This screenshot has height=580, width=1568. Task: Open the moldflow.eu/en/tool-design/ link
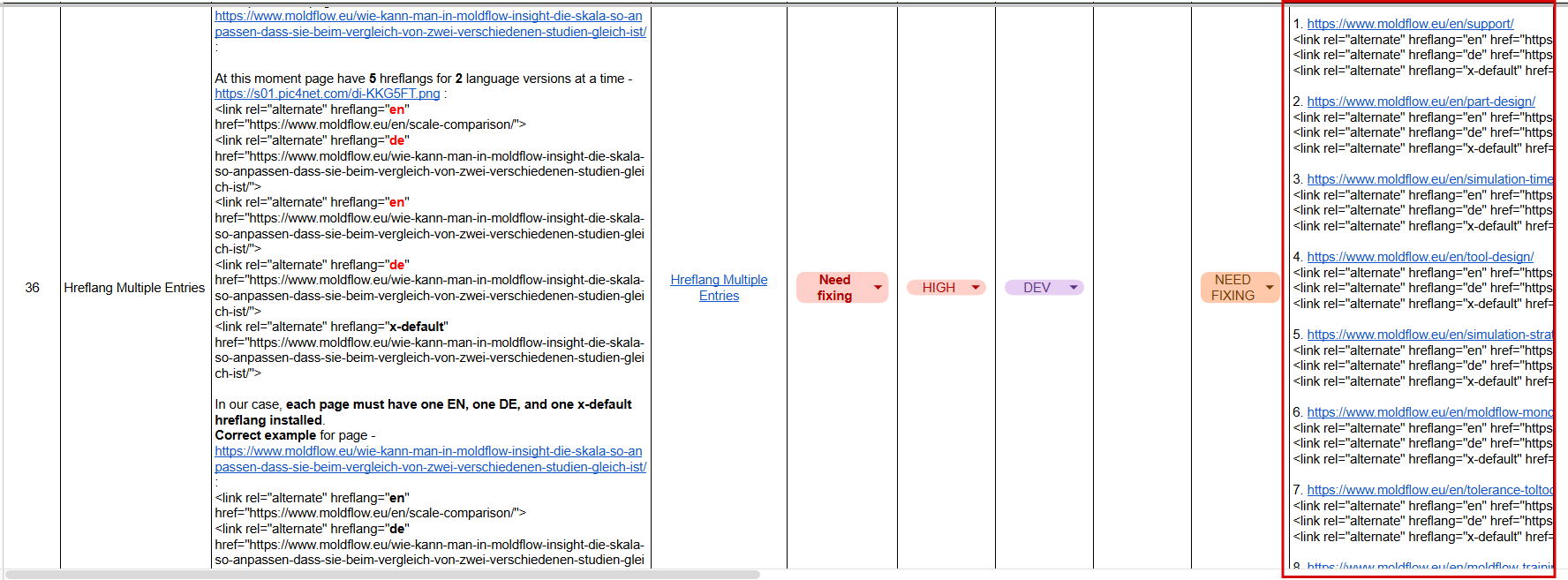pyautogui.click(x=1420, y=257)
